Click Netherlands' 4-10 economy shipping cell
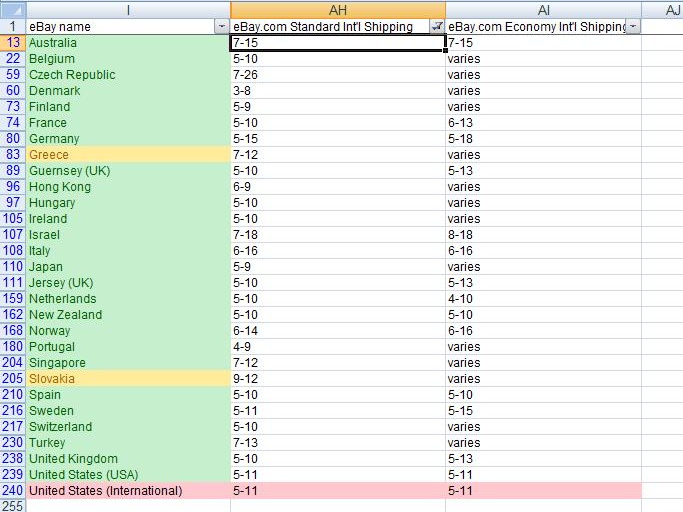 point(543,299)
